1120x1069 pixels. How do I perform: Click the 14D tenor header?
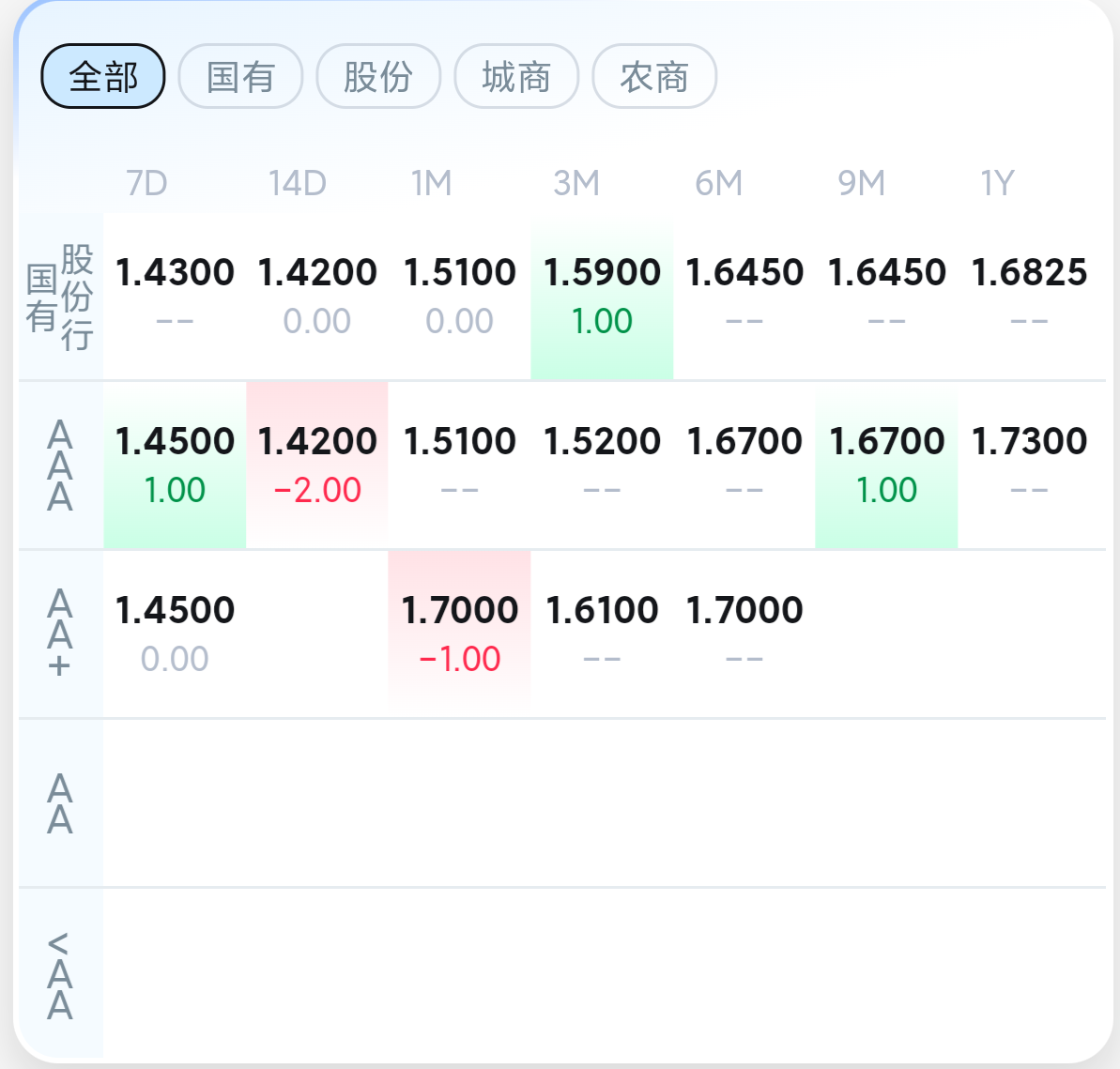click(x=297, y=183)
